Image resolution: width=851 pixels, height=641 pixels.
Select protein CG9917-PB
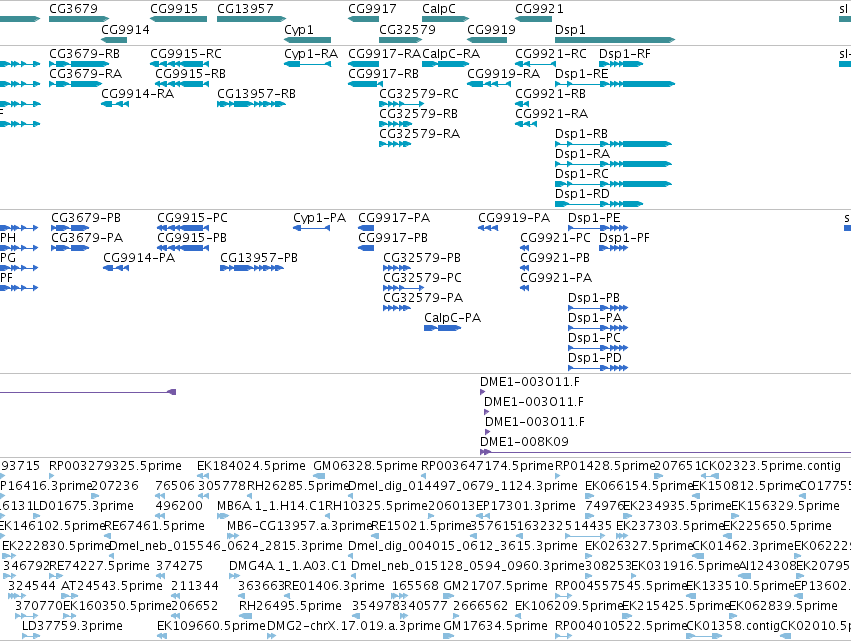[x=392, y=238]
